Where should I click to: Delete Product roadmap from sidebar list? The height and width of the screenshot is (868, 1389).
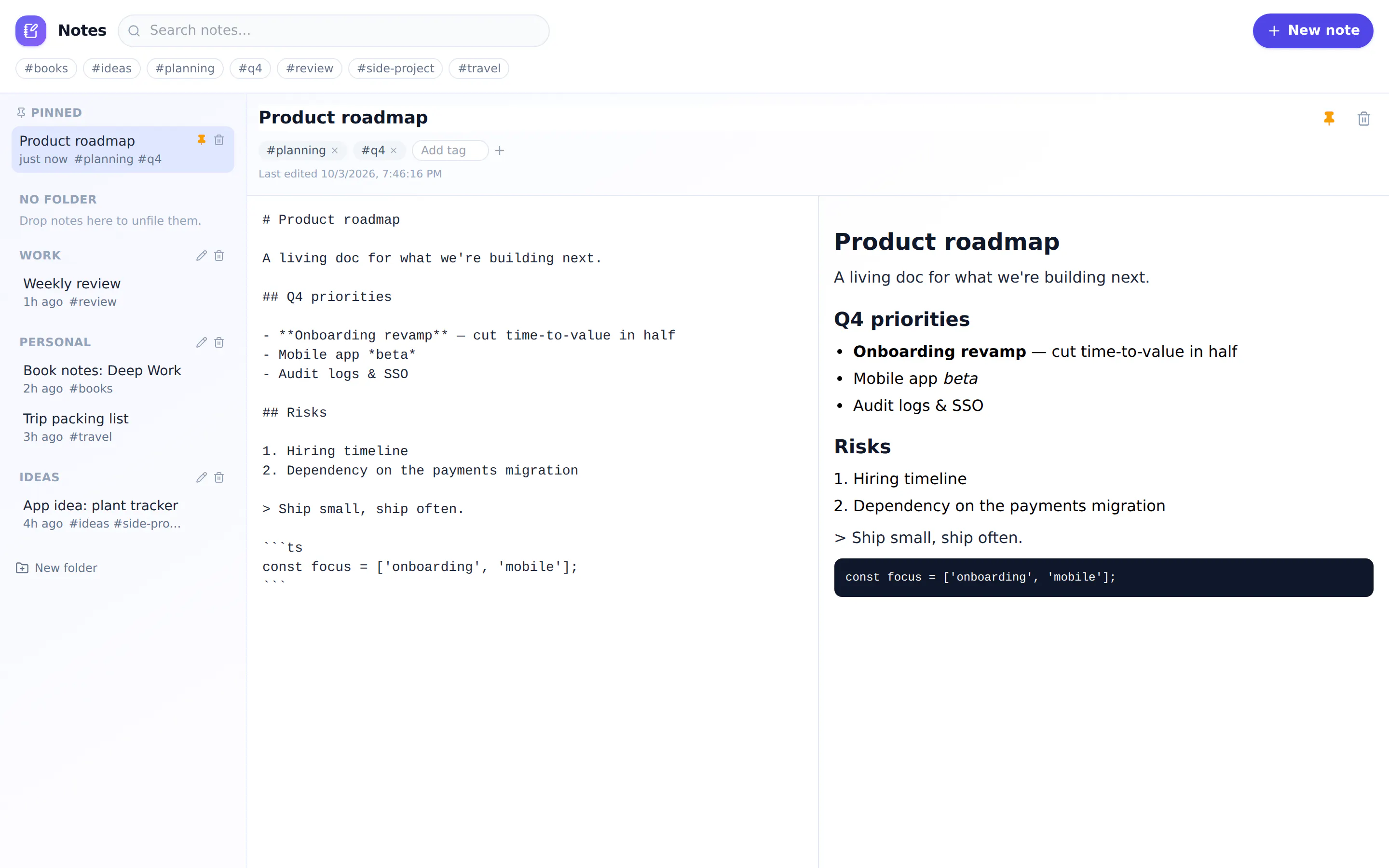coord(218,139)
